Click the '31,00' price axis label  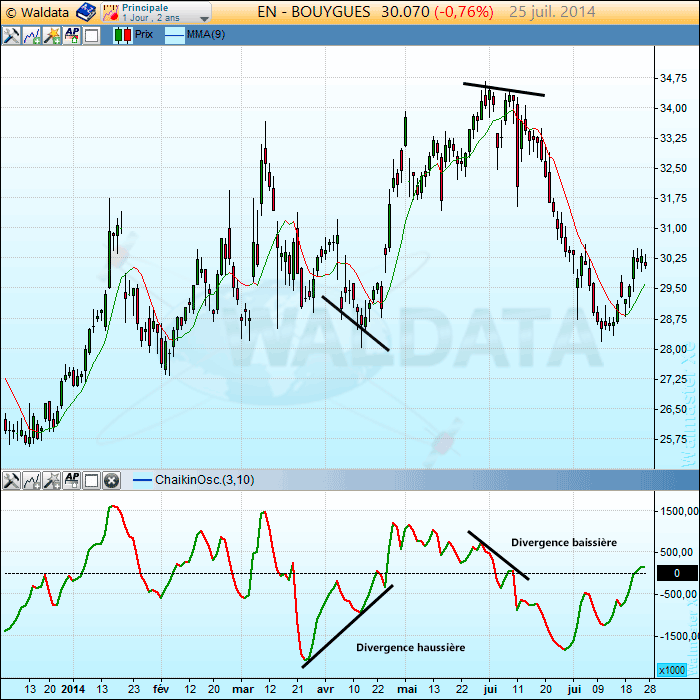tap(673, 228)
